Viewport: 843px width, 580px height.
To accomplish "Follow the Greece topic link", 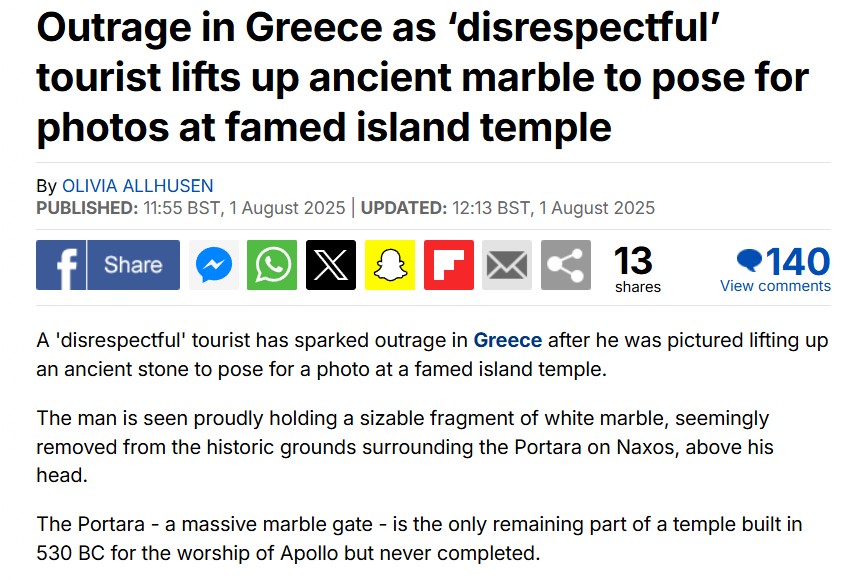I will pyautogui.click(x=508, y=340).
